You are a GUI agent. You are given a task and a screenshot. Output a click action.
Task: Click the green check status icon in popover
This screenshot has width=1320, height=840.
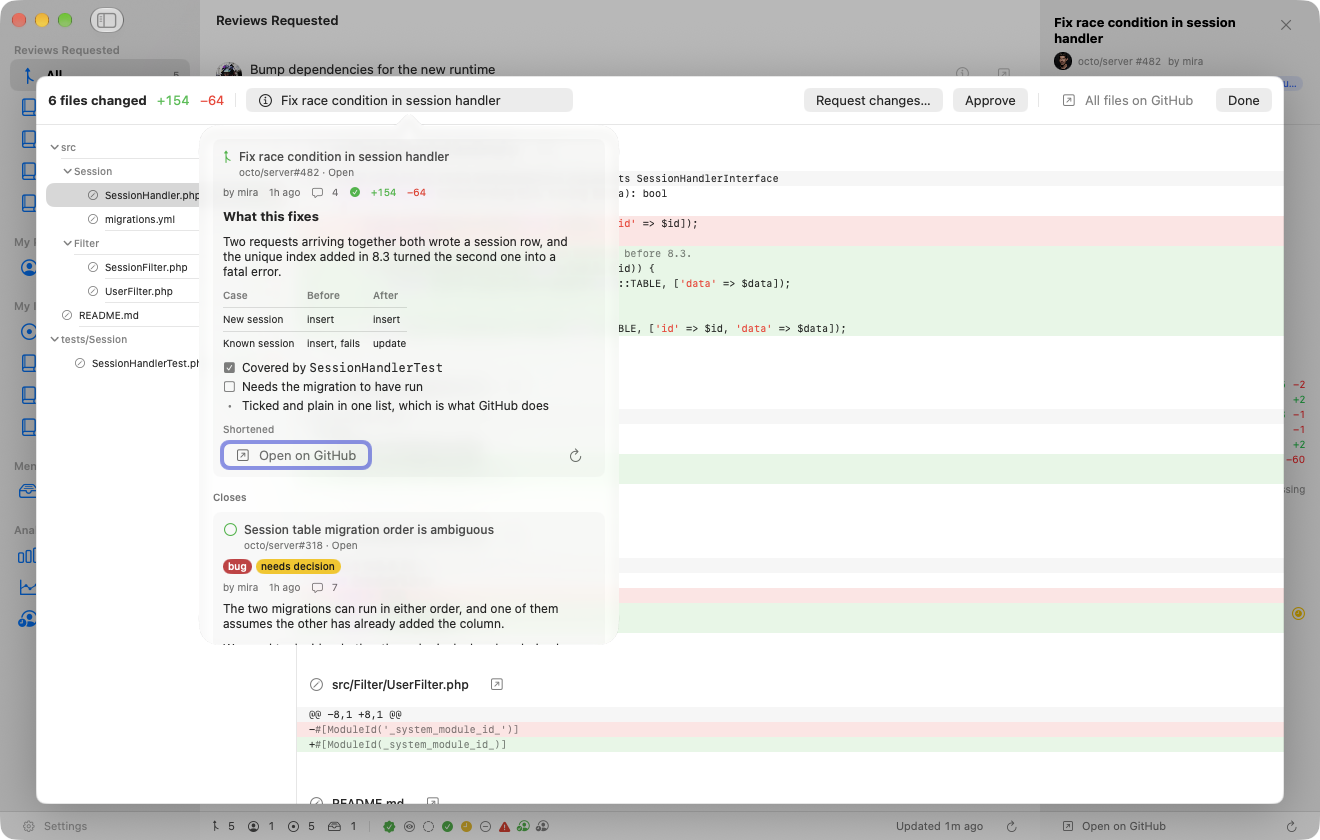[x=355, y=192]
